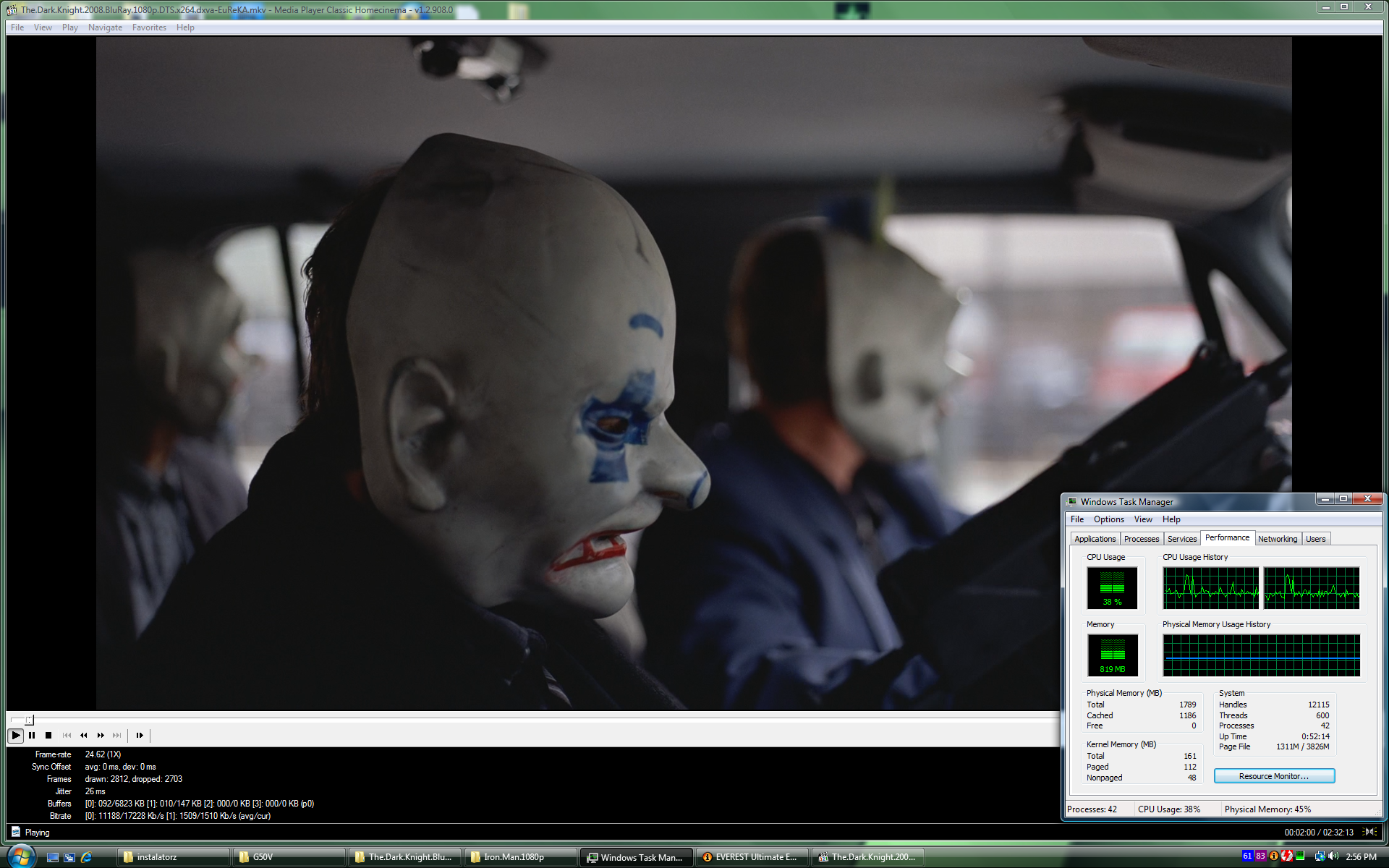This screenshot has height=868, width=1389.
Task: Click the 'Playing' status text
Action: click(x=38, y=833)
